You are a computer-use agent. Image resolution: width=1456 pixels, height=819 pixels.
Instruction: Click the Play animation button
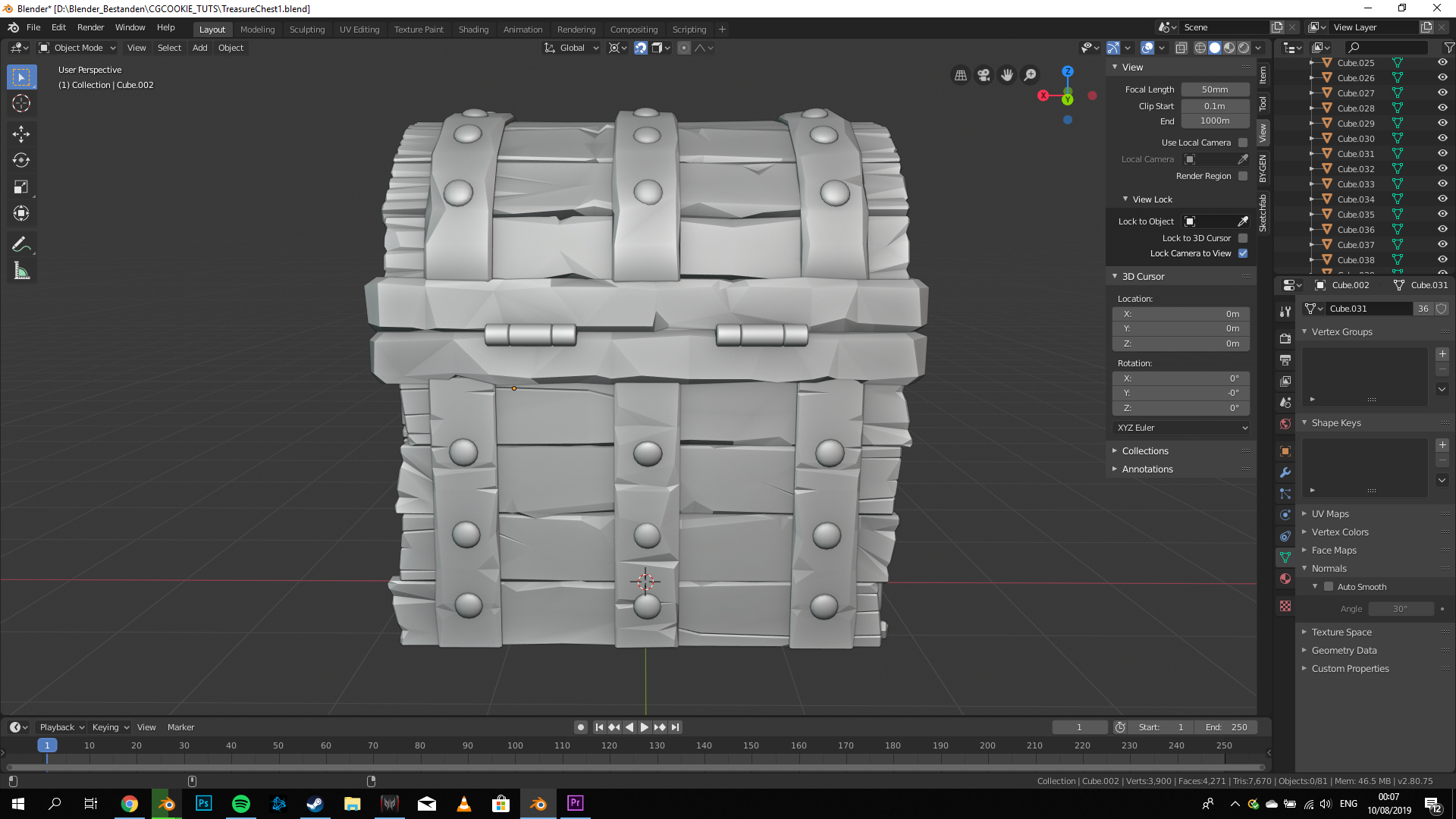click(x=644, y=727)
